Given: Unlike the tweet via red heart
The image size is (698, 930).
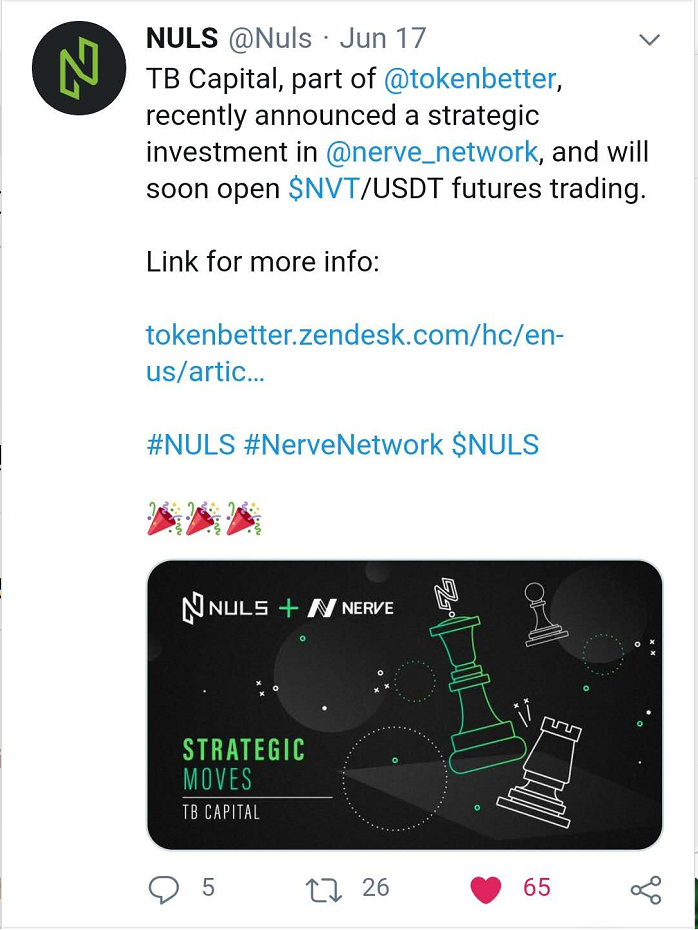Looking at the screenshot, I should [486, 889].
